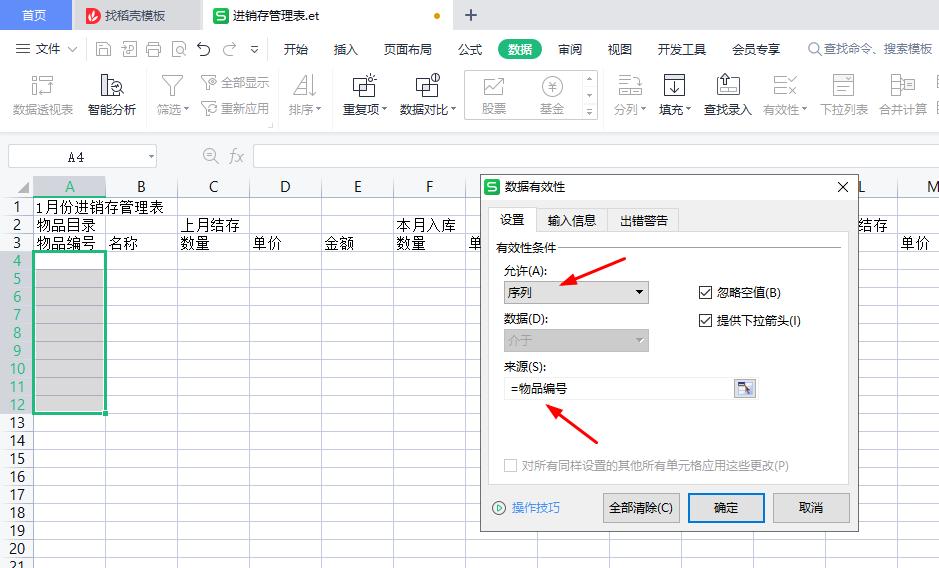Select column C header
Viewport: 939px width, 568px height.
pyautogui.click(x=213, y=187)
